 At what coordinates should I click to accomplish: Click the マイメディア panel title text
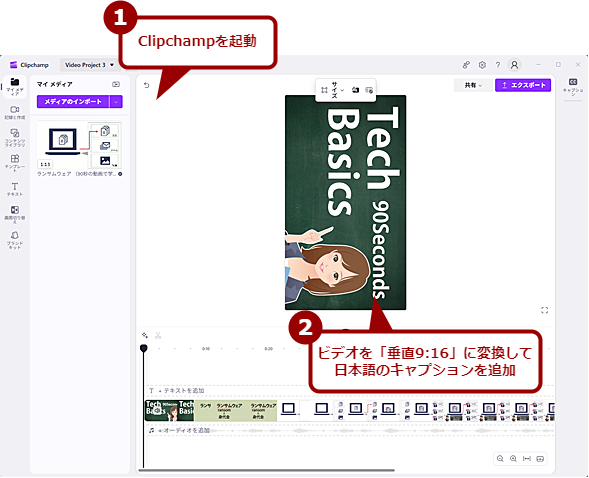pyautogui.click(x=54, y=84)
